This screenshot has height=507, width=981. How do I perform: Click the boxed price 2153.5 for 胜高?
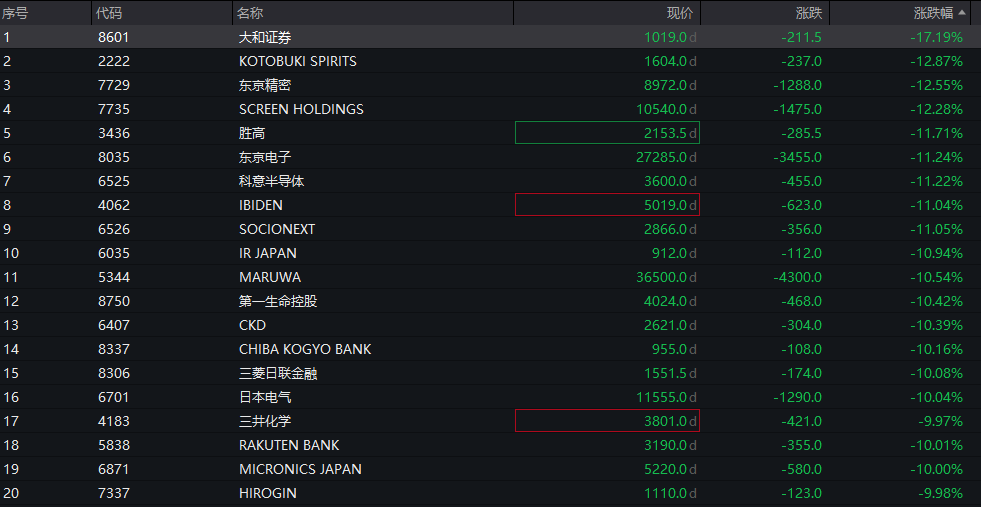pos(607,133)
